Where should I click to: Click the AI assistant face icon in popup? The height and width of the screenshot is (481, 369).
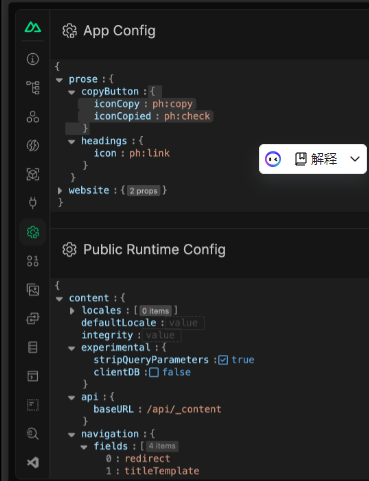coord(273,159)
